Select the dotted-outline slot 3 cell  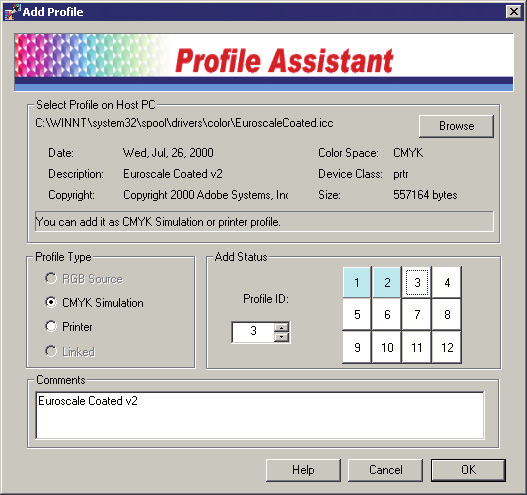point(417,282)
